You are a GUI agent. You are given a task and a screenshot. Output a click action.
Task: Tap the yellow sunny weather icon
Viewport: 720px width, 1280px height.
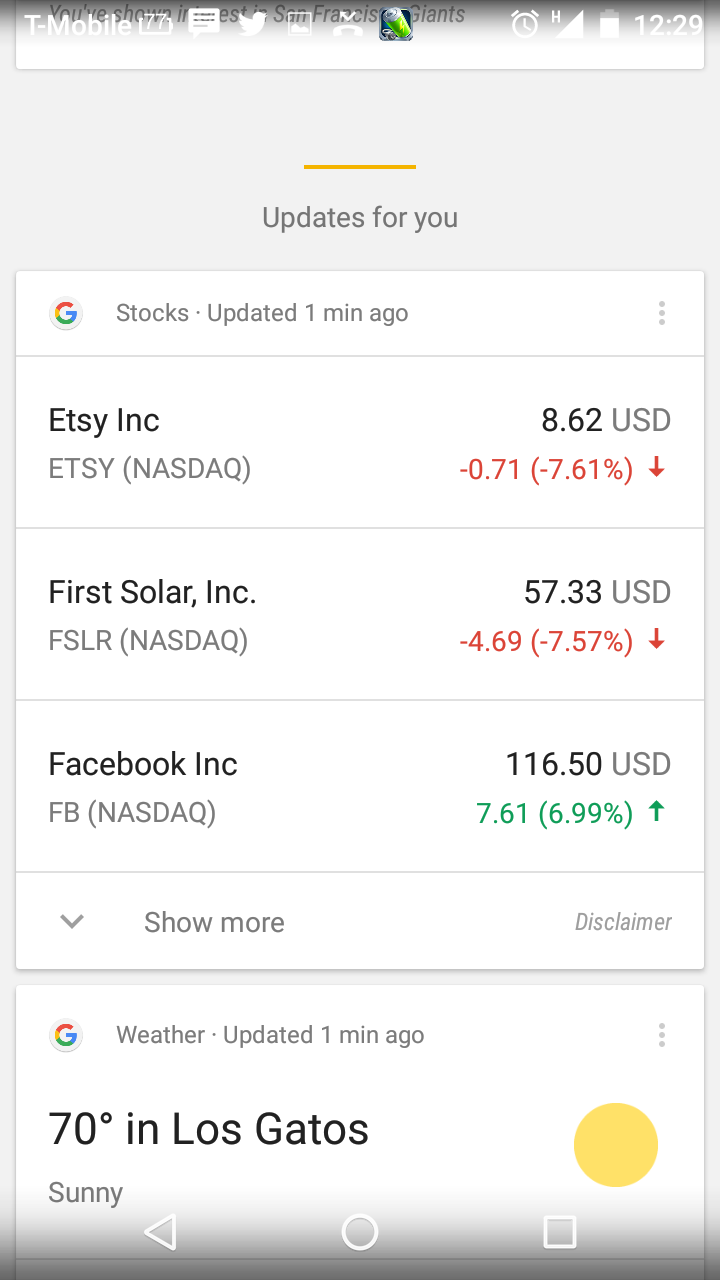[x=616, y=1145]
